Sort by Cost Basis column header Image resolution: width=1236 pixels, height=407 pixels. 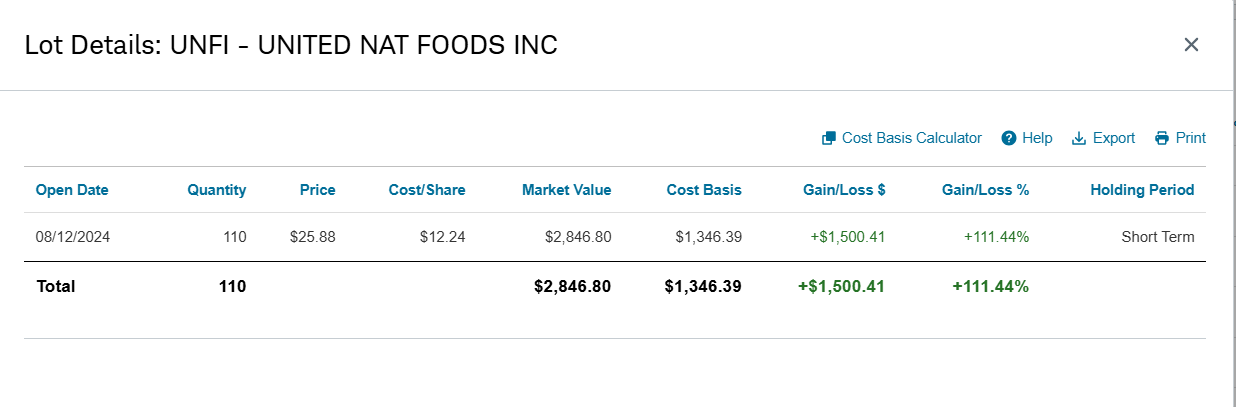coord(704,190)
